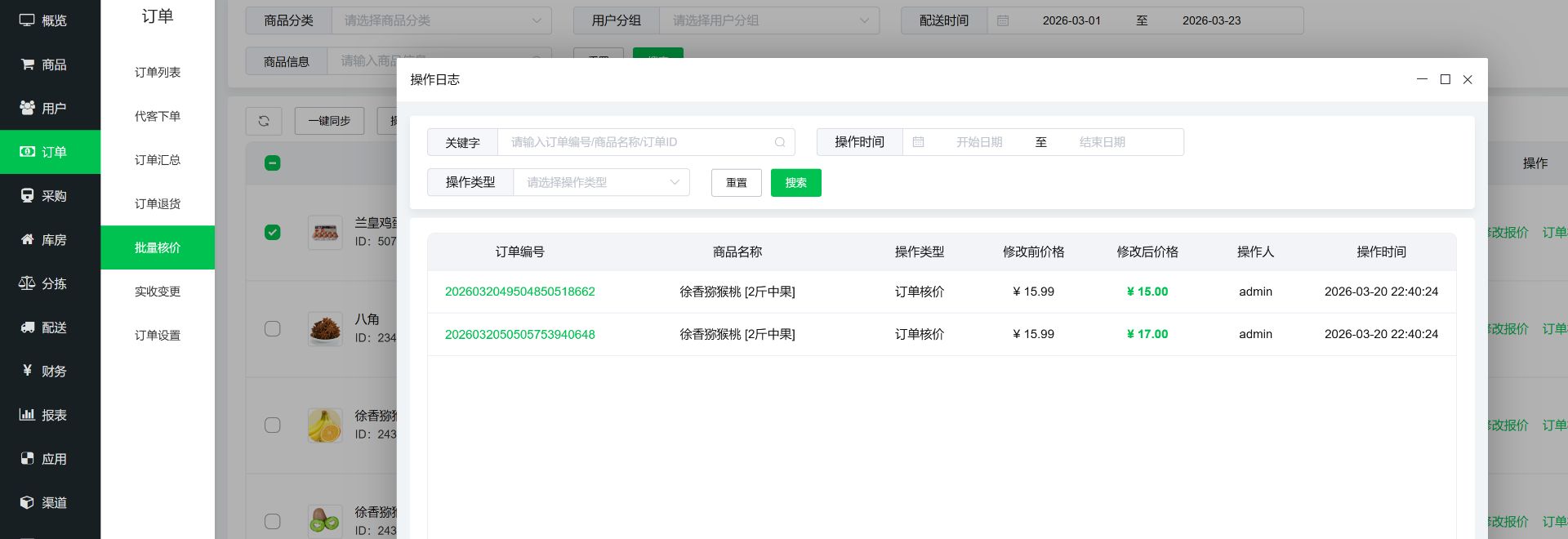The width and height of the screenshot is (1568, 539).
Task: Click delivery start date 2026-03-01
Action: (x=1071, y=20)
